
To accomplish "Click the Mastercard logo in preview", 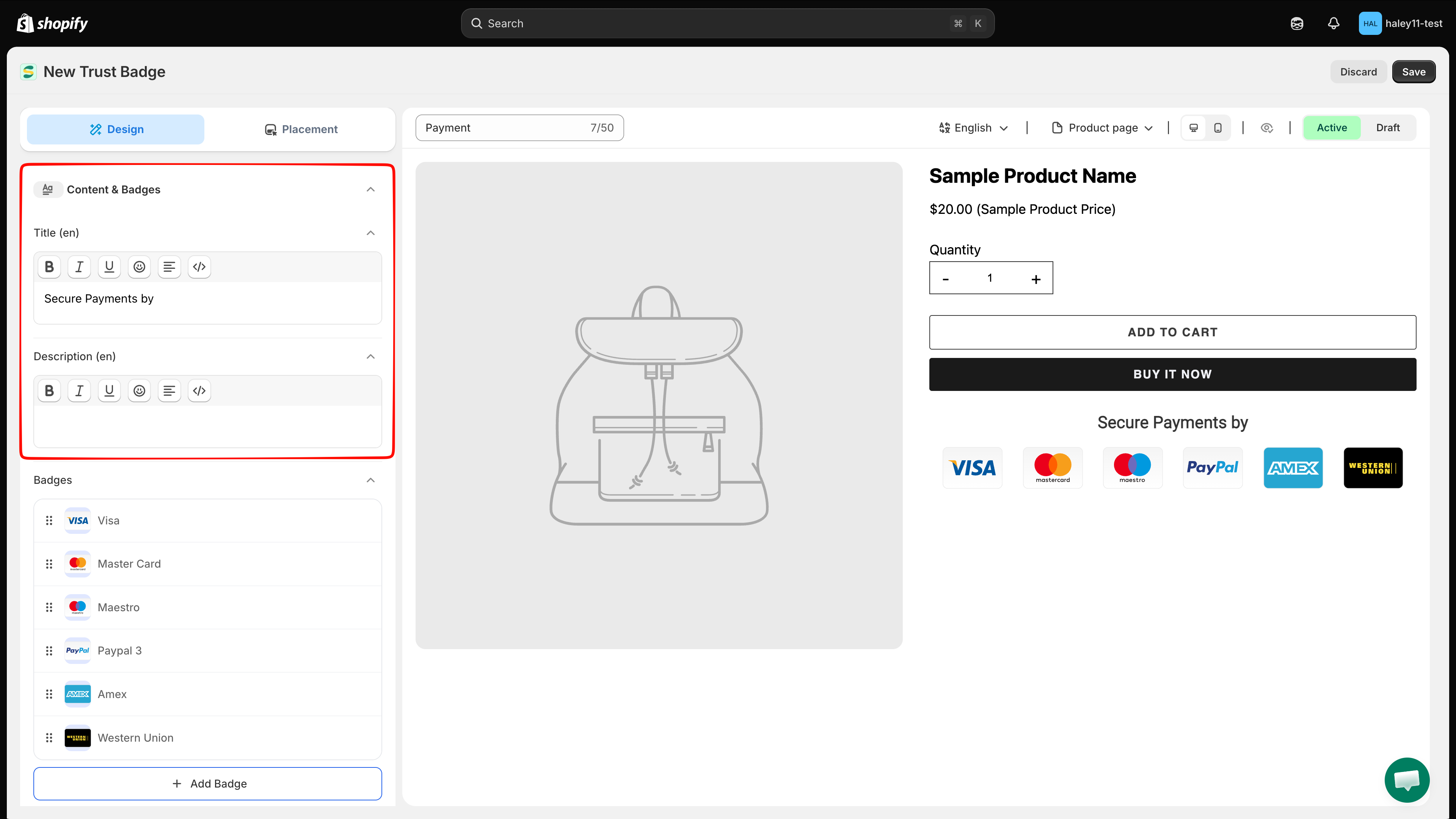I will point(1053,468).
